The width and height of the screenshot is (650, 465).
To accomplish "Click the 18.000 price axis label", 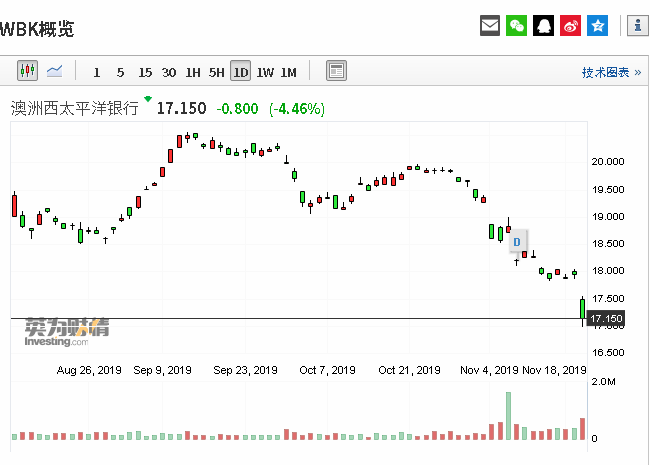I will 608,271.
